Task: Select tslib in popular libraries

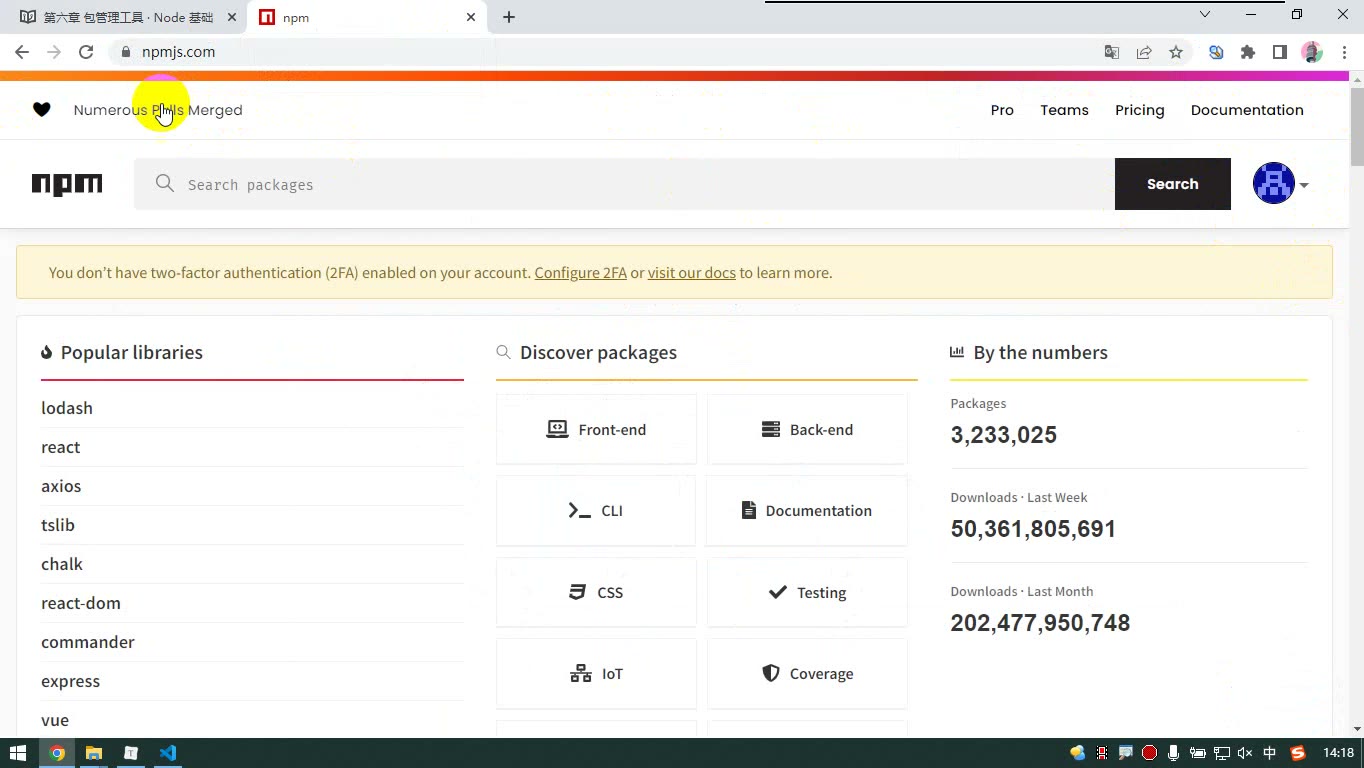Action: 58,525
